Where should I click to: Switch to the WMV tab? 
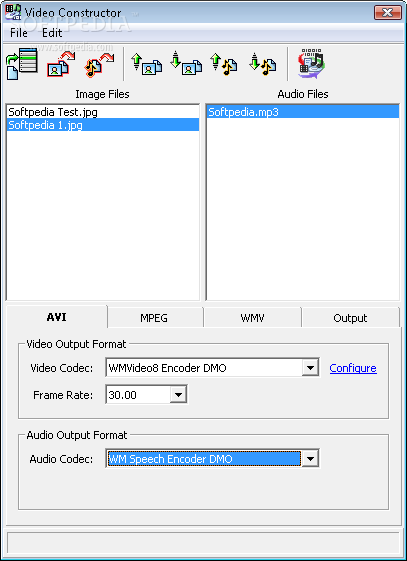pyautogui.click(x=252, y=318)
